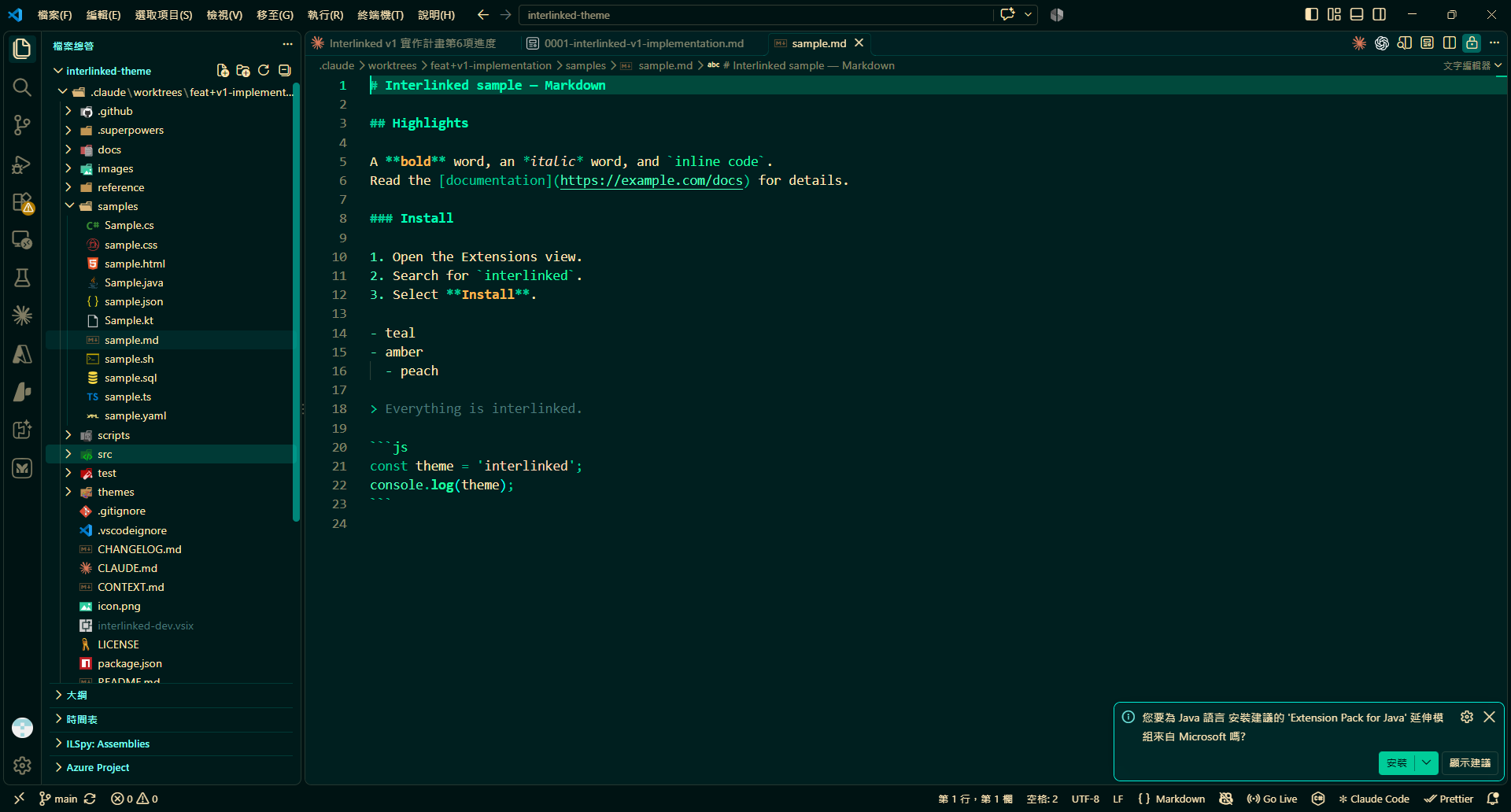Open preview to the side
Screen dimensions: 1511x812
[x=1405, y=43]
